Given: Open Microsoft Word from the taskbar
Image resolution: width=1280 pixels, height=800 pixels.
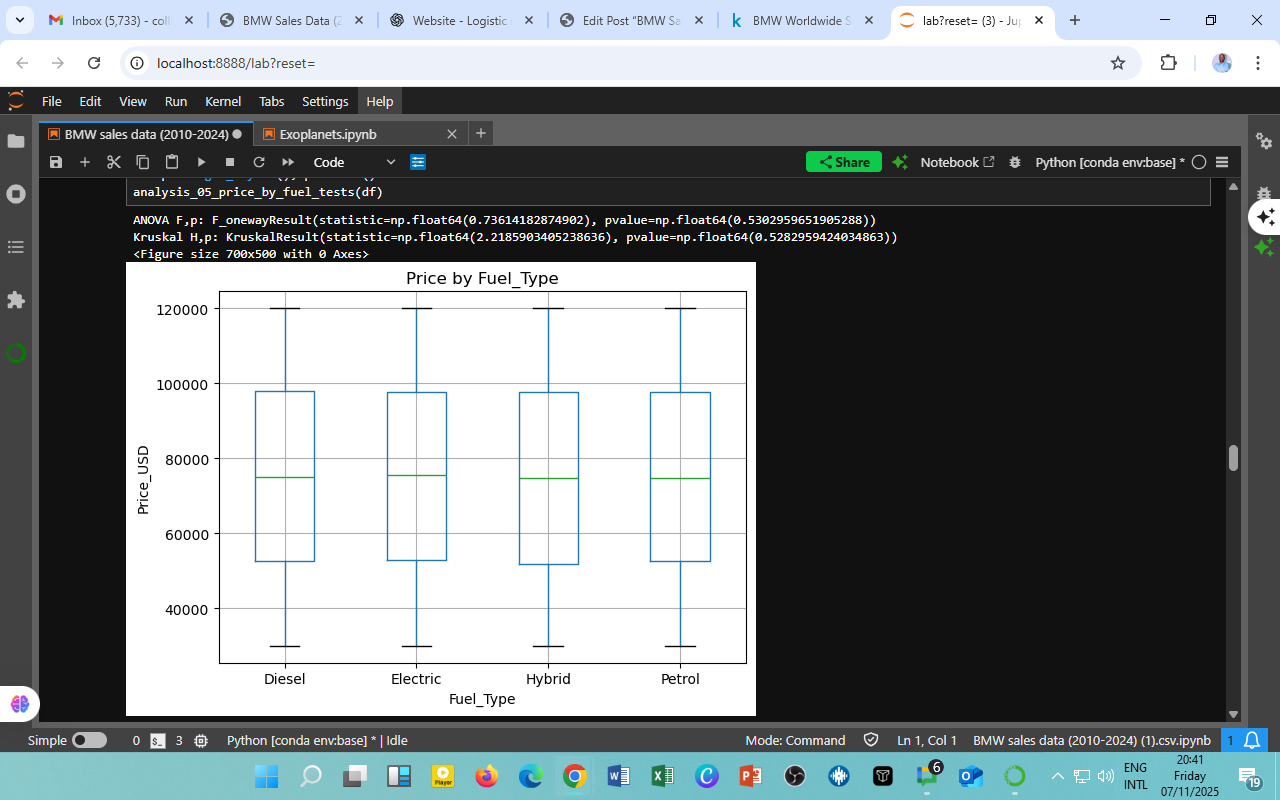Looking at the screenshot, I should click(x=618, y=776).
